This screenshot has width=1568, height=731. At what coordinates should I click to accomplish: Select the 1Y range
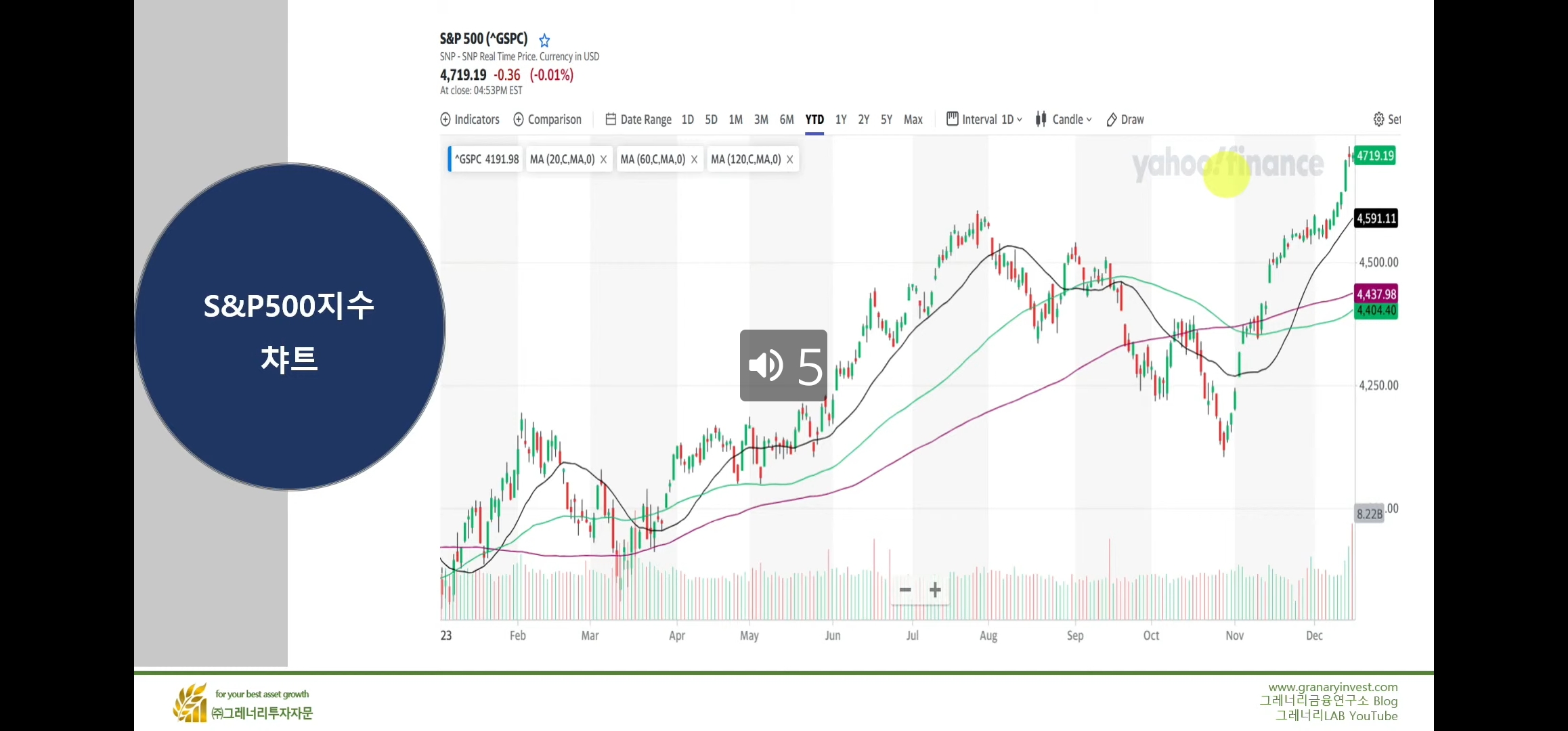[x=841, y=120]
